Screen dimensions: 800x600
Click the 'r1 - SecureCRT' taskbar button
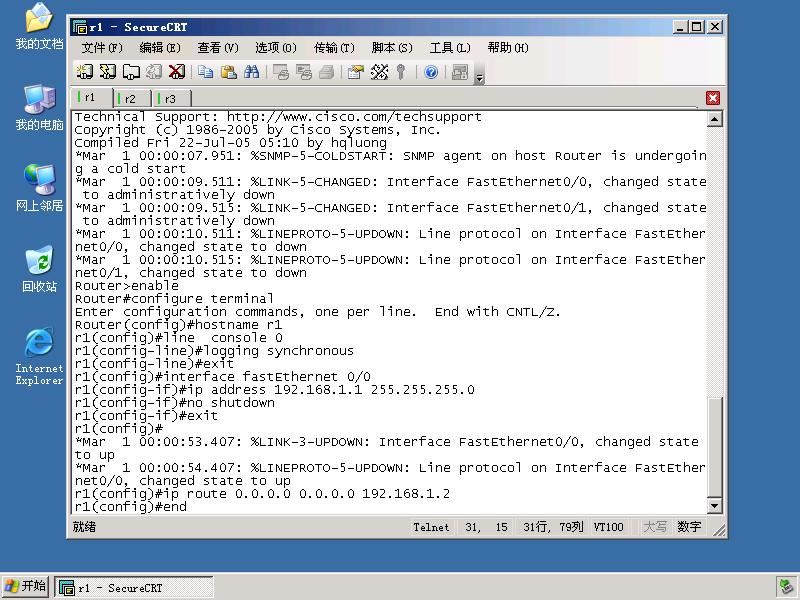click(x=134, y=588)
